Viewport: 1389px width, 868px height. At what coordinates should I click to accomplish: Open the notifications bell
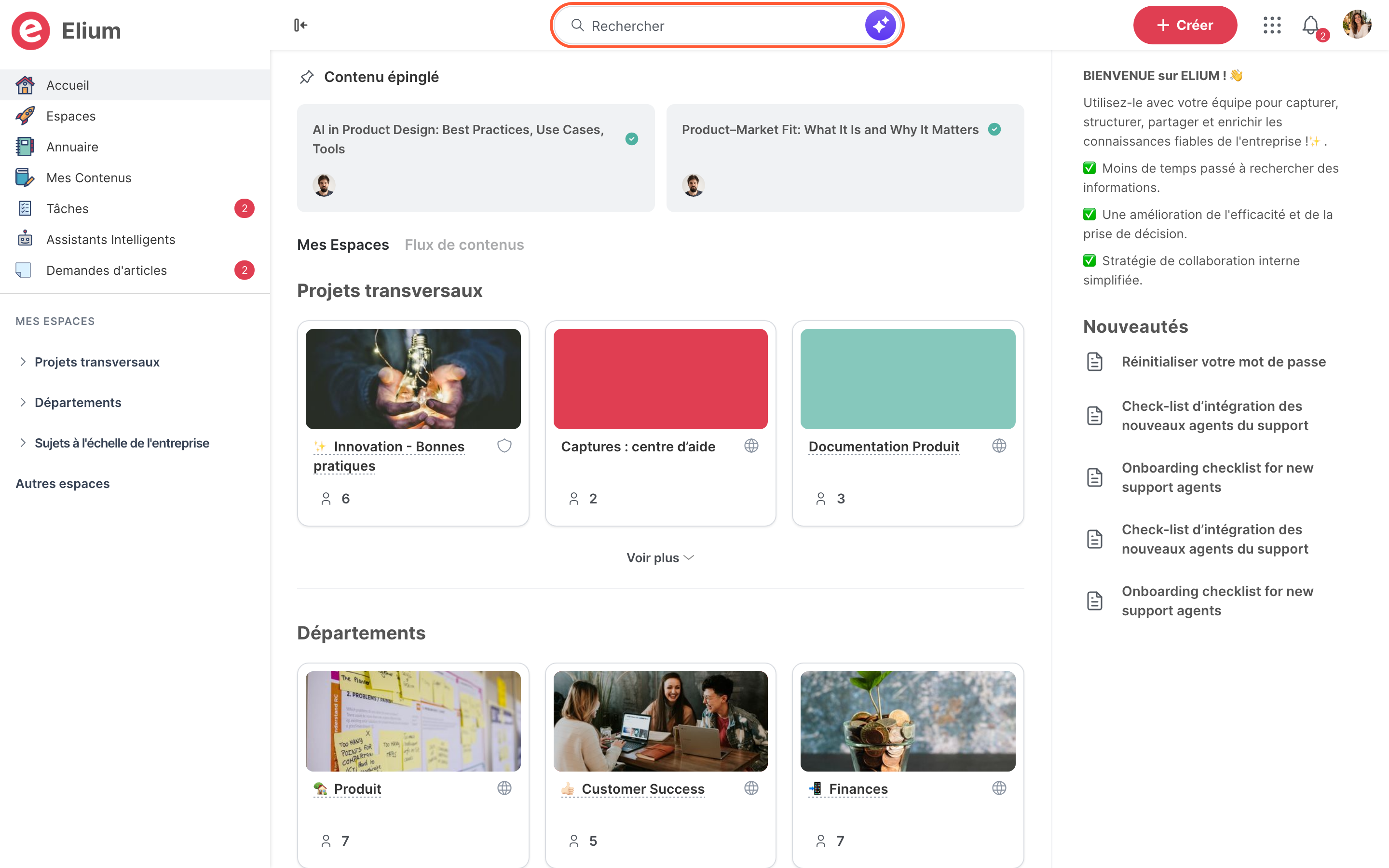tap(1311, 25)
